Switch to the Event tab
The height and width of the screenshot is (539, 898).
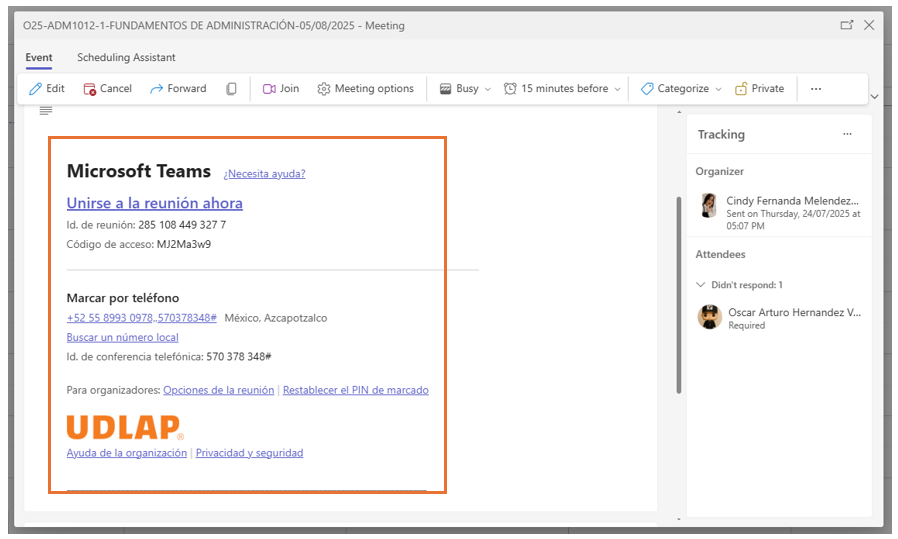38,57
